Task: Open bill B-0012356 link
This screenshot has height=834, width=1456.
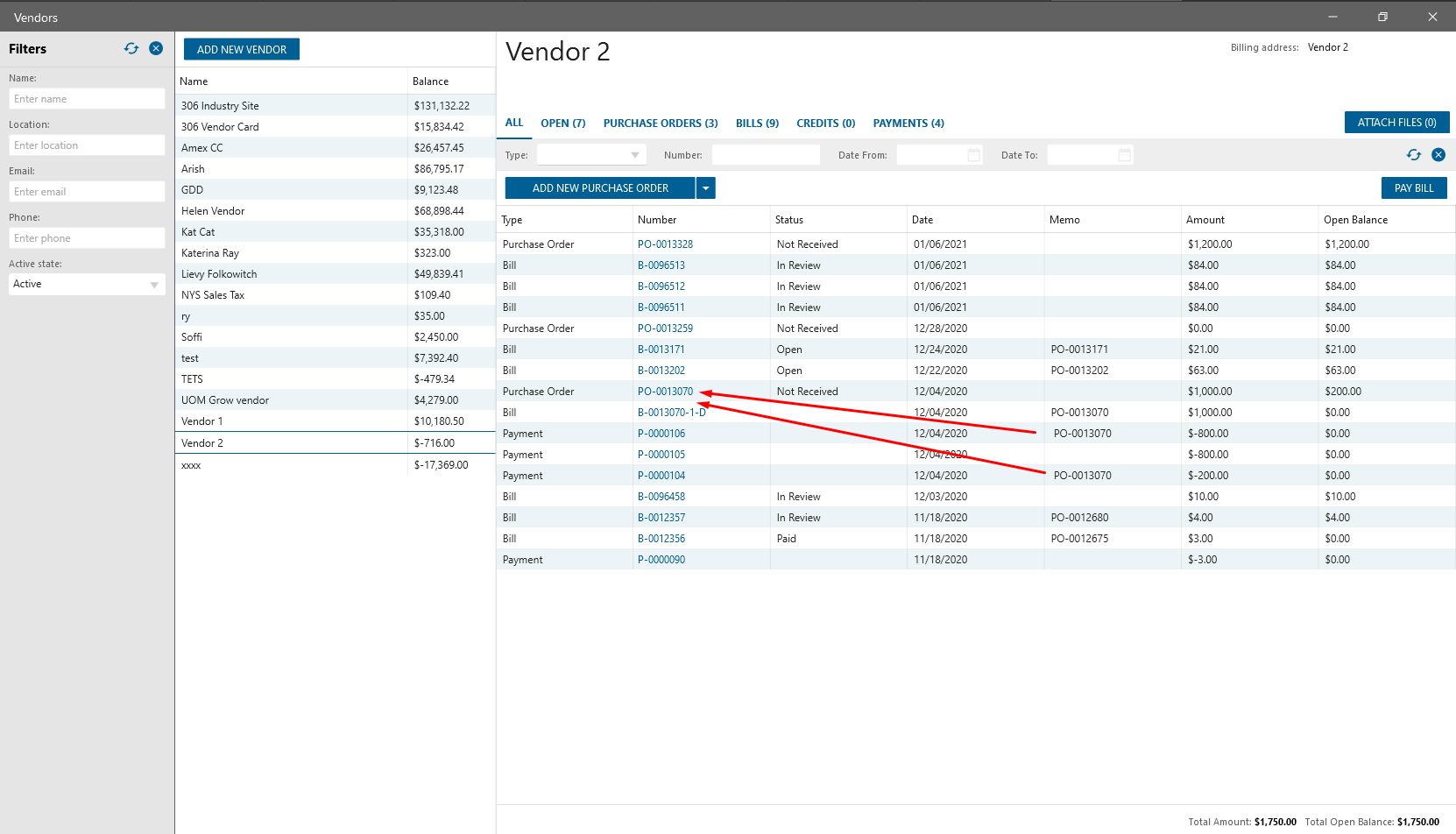Action: [x=661, y=539]
